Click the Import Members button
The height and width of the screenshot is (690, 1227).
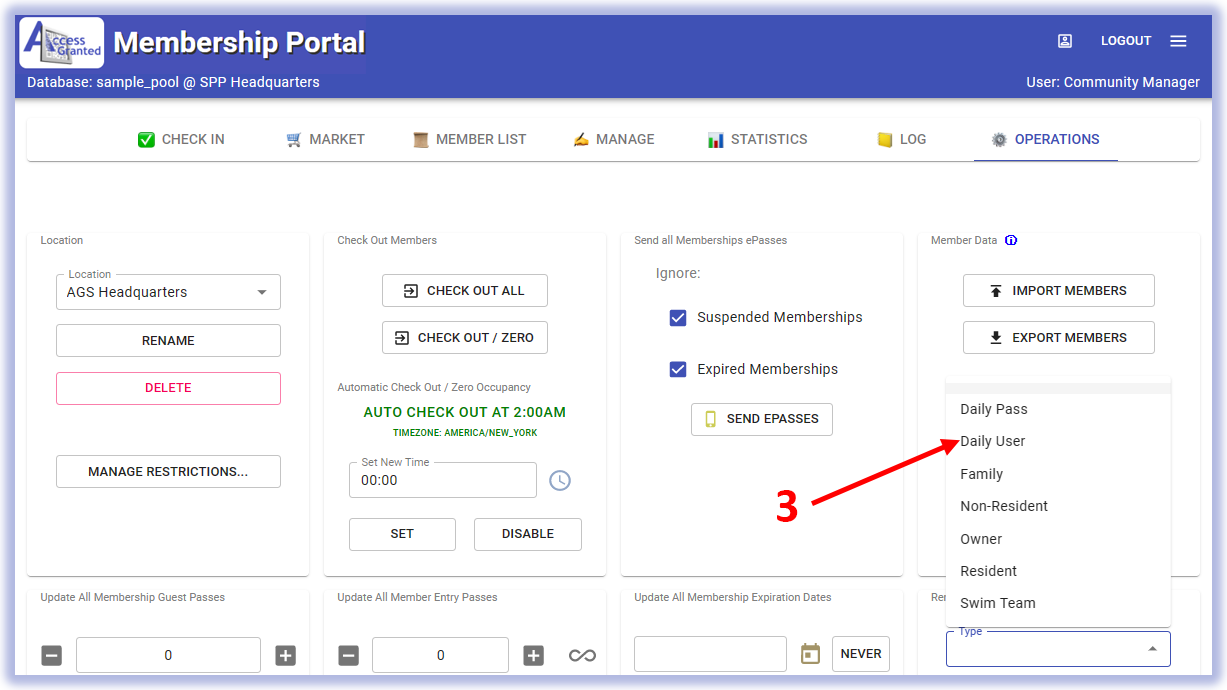pyautogui.click(x=1058, y=290)
